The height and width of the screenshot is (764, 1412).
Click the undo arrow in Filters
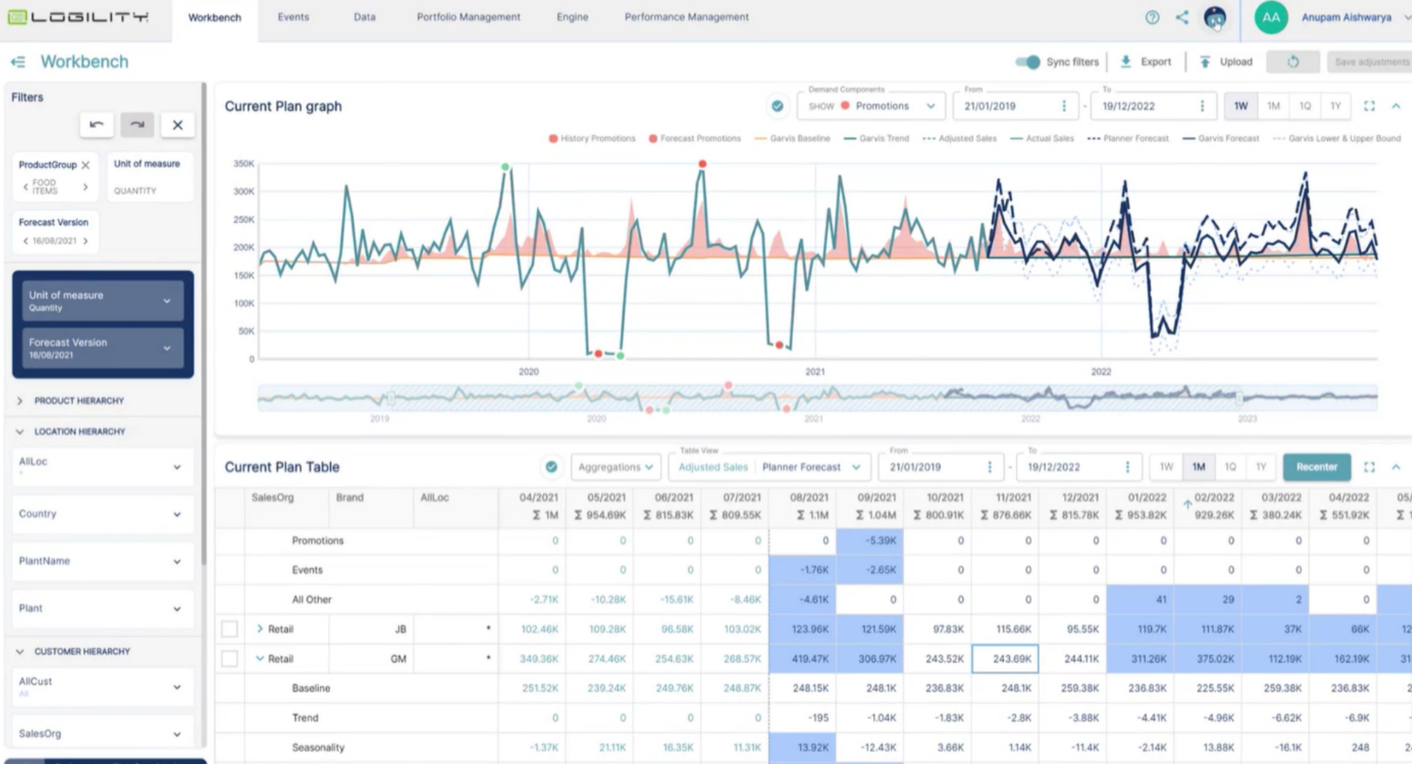(x=97, y=125)
